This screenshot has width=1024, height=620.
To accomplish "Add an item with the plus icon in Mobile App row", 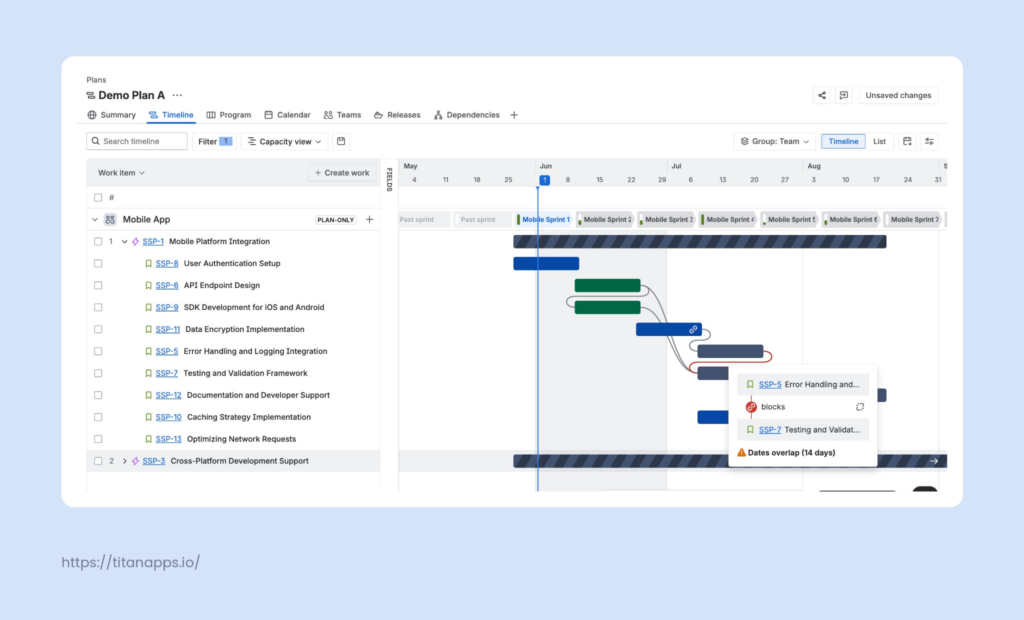I will (x=370, y=220).
